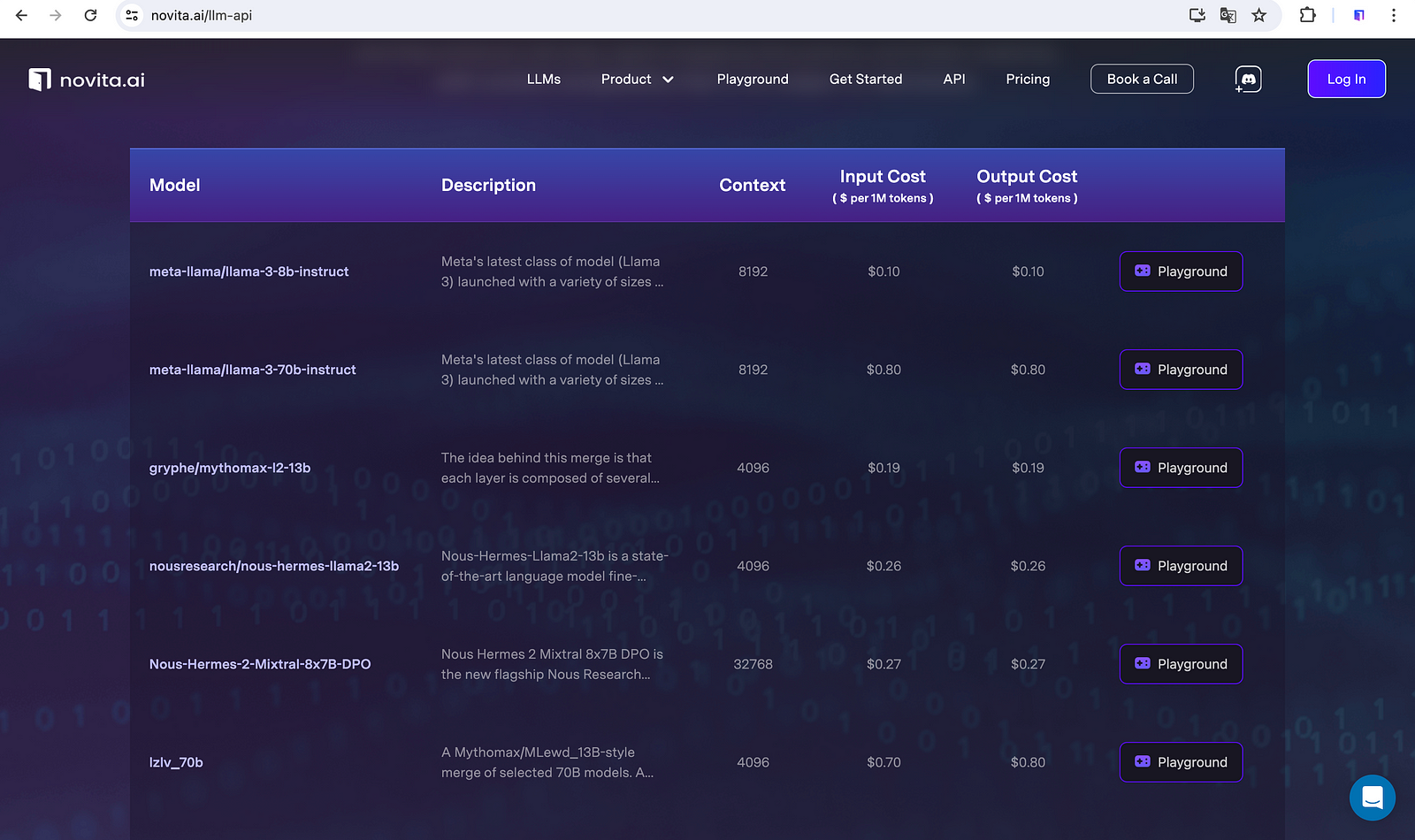This screenshot has height=840, width=1415.
Task: Open the gryphe/mythomax-l2-13b model link
Action: [230, 468]
